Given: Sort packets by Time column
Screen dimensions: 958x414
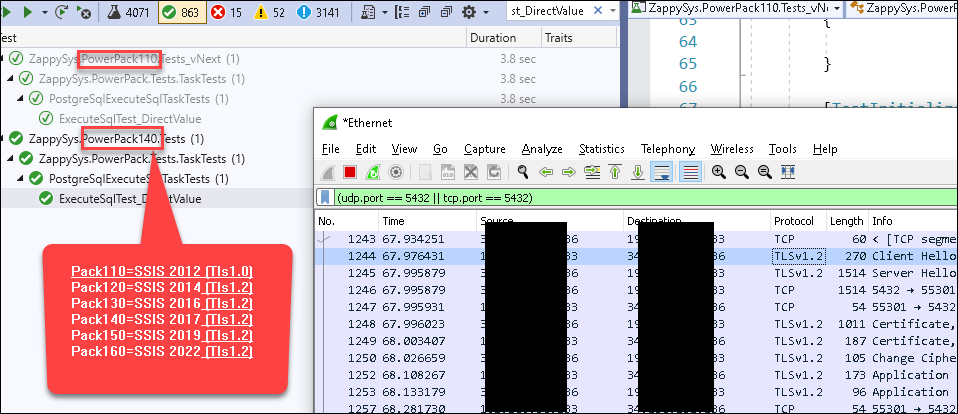Looking at the screenshot, I should click(427, 221).
